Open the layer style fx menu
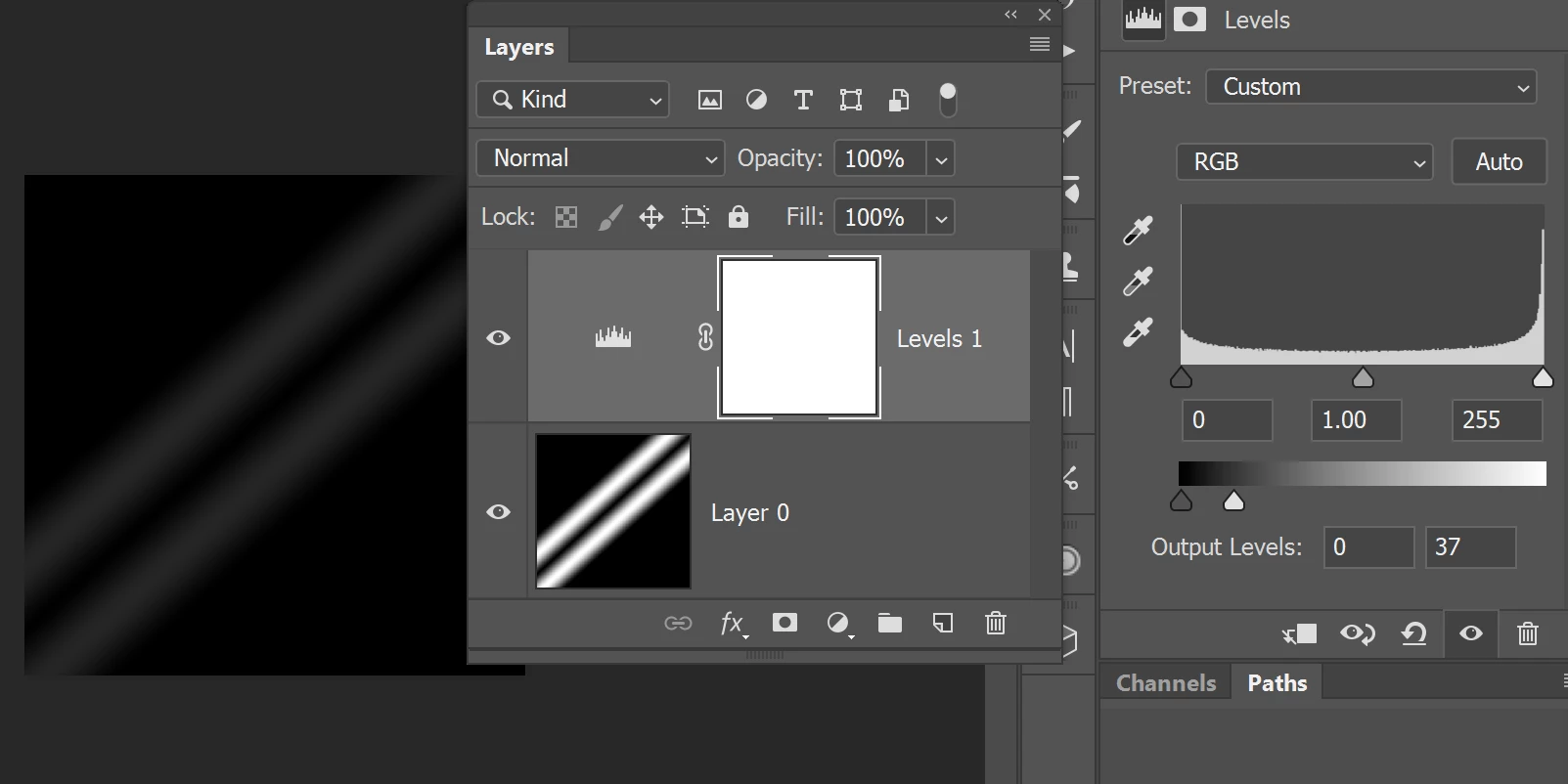 (733, 624)
